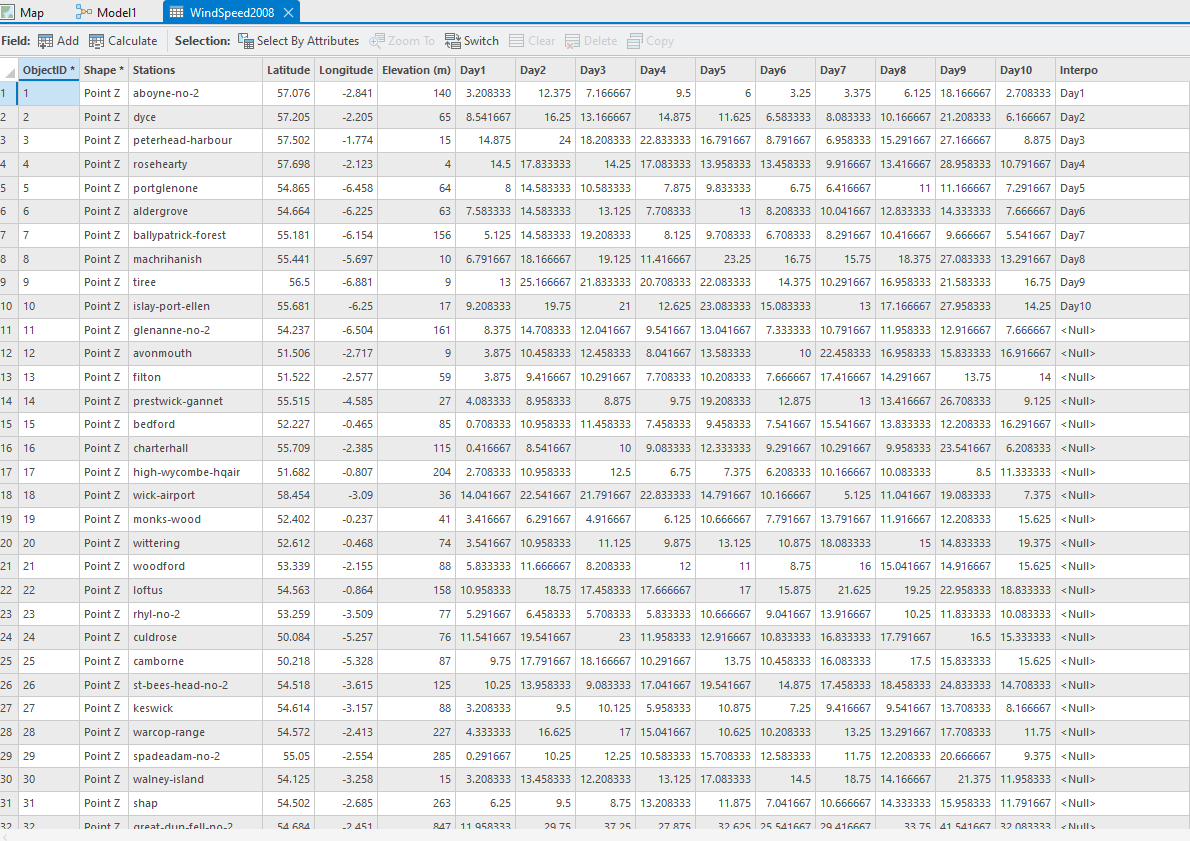The image size is (1190, 841).
Task: Click Day9 value 28.958333 for rosehearty
Action: [965, 164]
